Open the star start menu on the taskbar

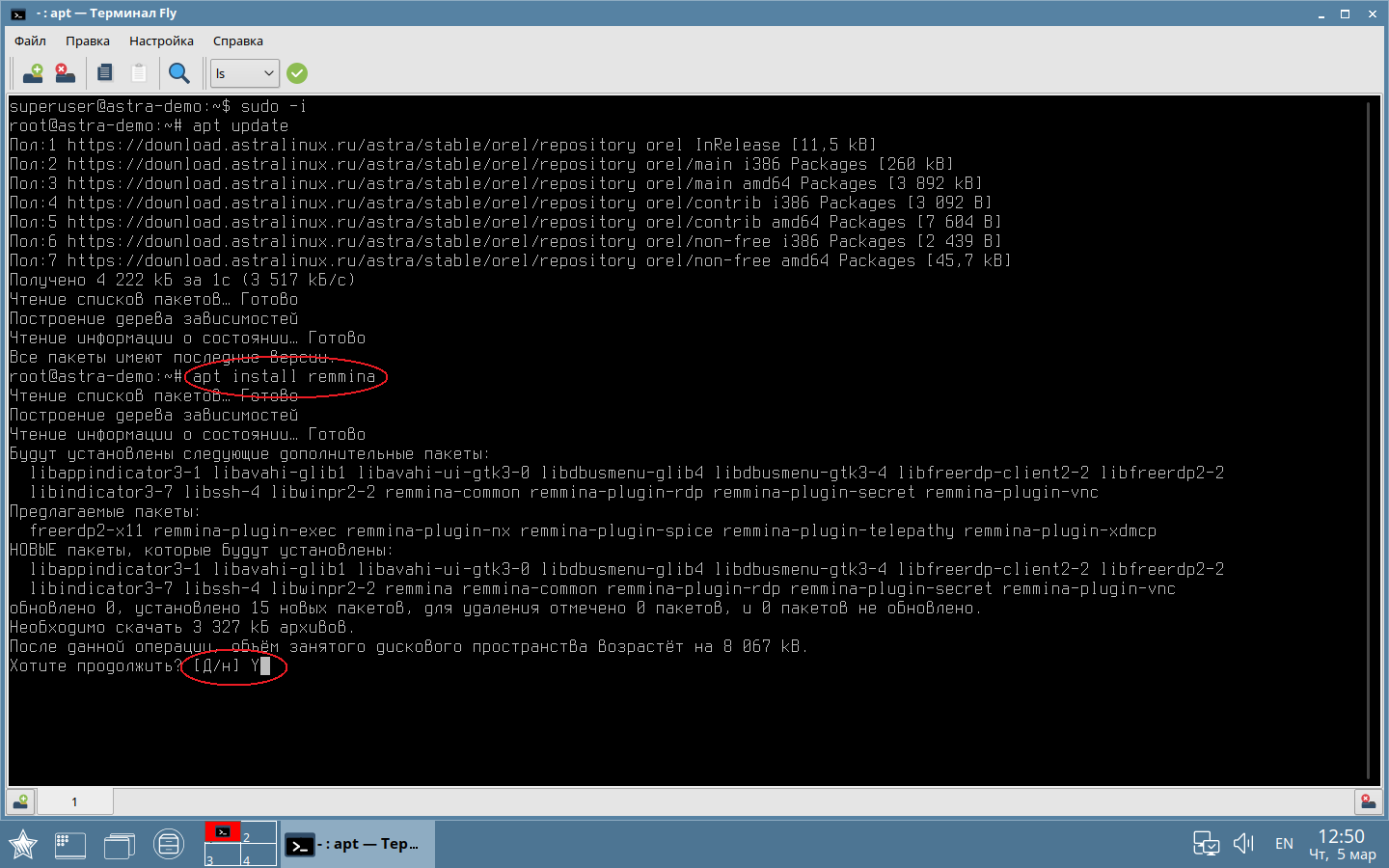pyautogui.click(x=23, y=845)
